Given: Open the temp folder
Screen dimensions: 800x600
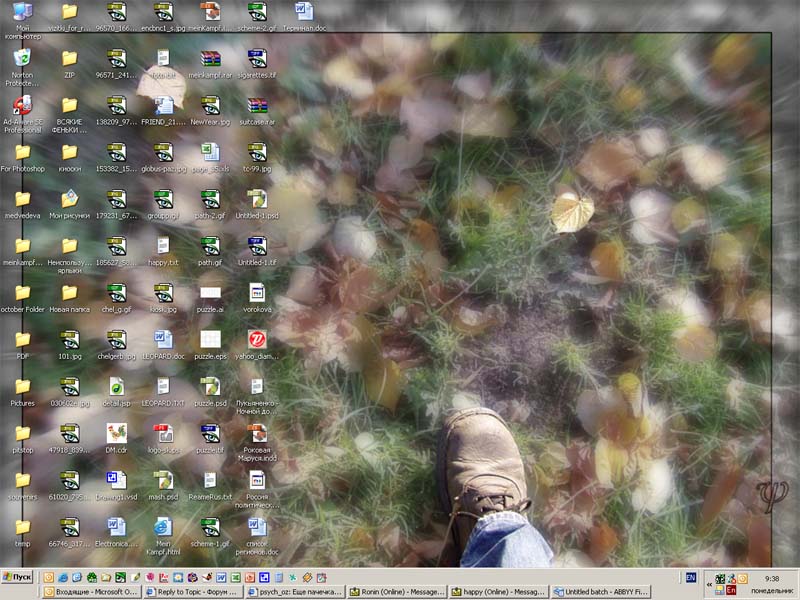Looking at the screenshot, I should 22,534.
